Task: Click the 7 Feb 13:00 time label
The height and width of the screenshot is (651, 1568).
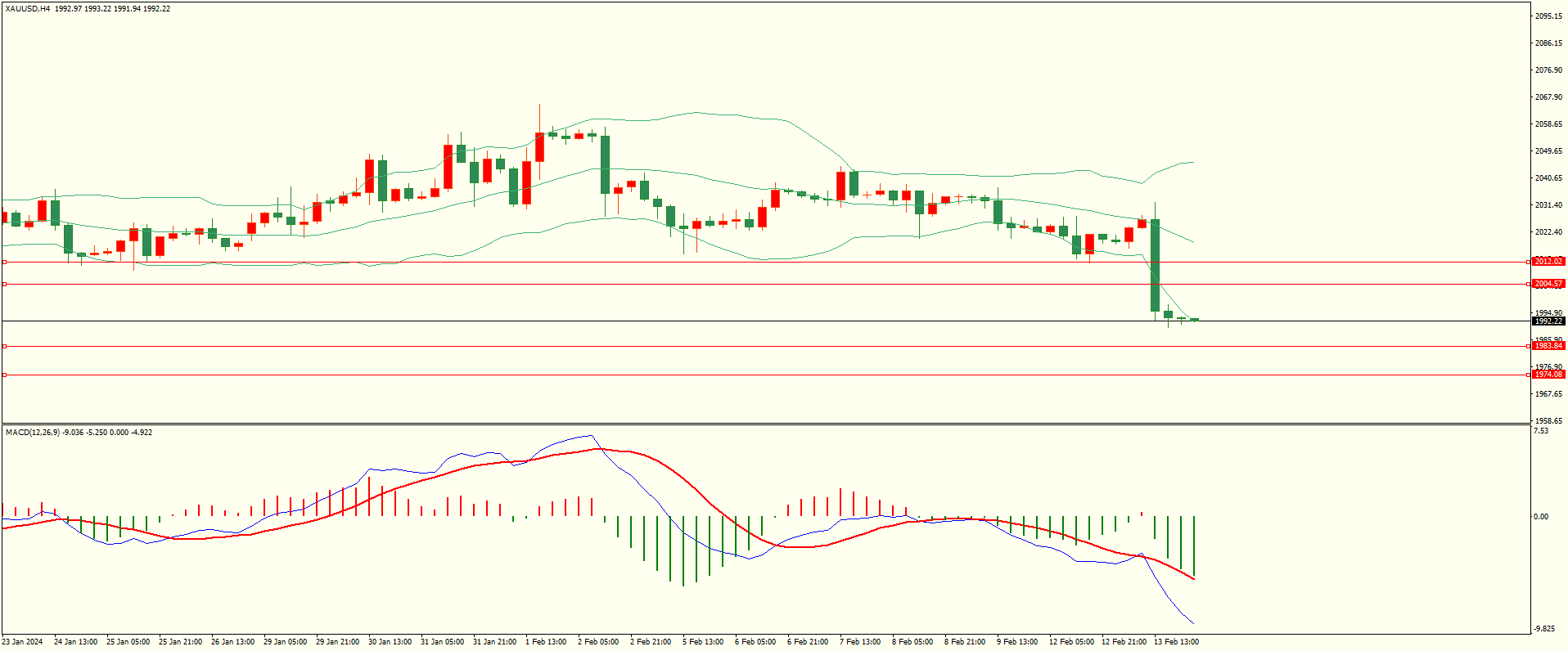Action: (860, 642)
